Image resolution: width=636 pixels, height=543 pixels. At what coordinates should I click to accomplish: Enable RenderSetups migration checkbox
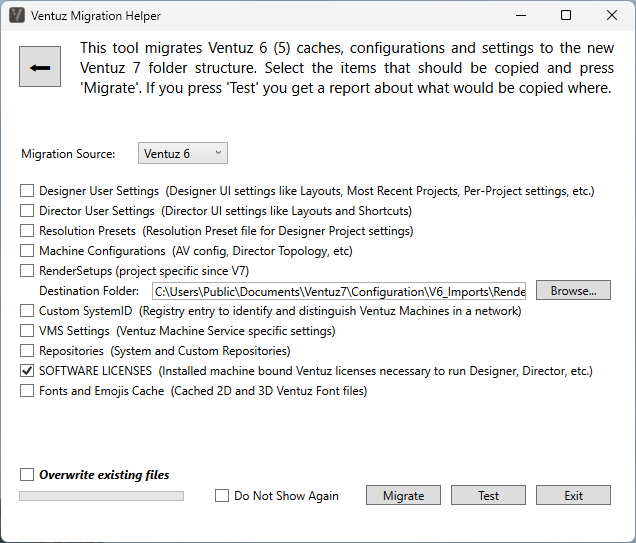pos(27,271)
